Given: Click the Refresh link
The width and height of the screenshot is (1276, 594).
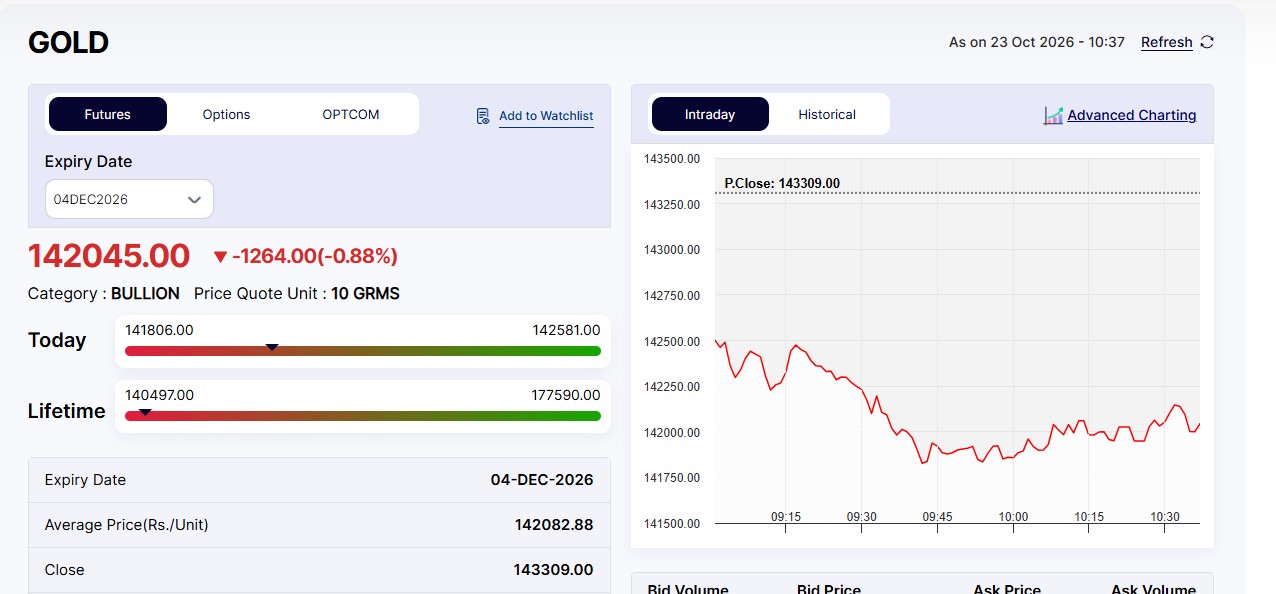Looking at the screenshot, I should [x=1167, y=42].
